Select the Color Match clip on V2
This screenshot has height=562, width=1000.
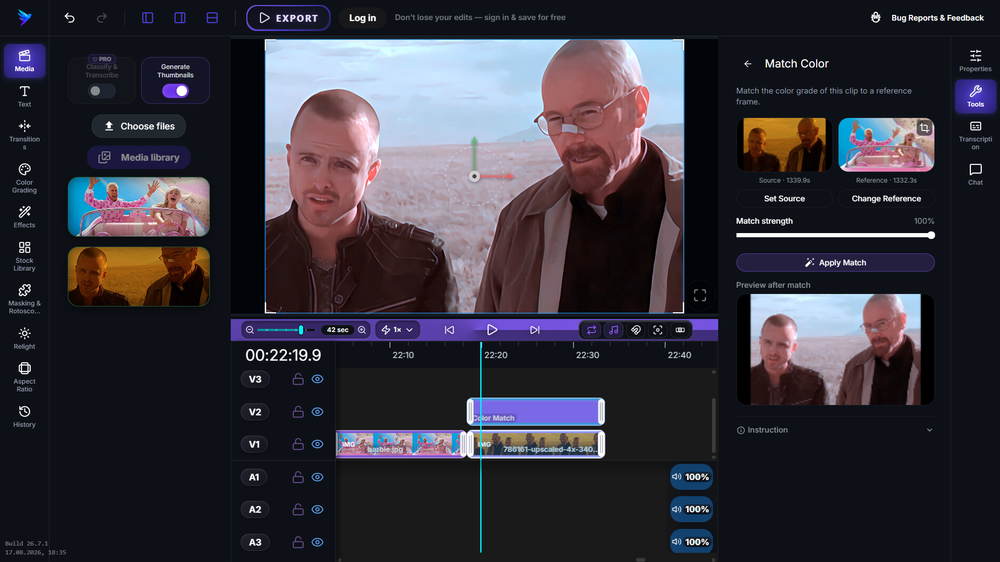[x=536, y=411]
